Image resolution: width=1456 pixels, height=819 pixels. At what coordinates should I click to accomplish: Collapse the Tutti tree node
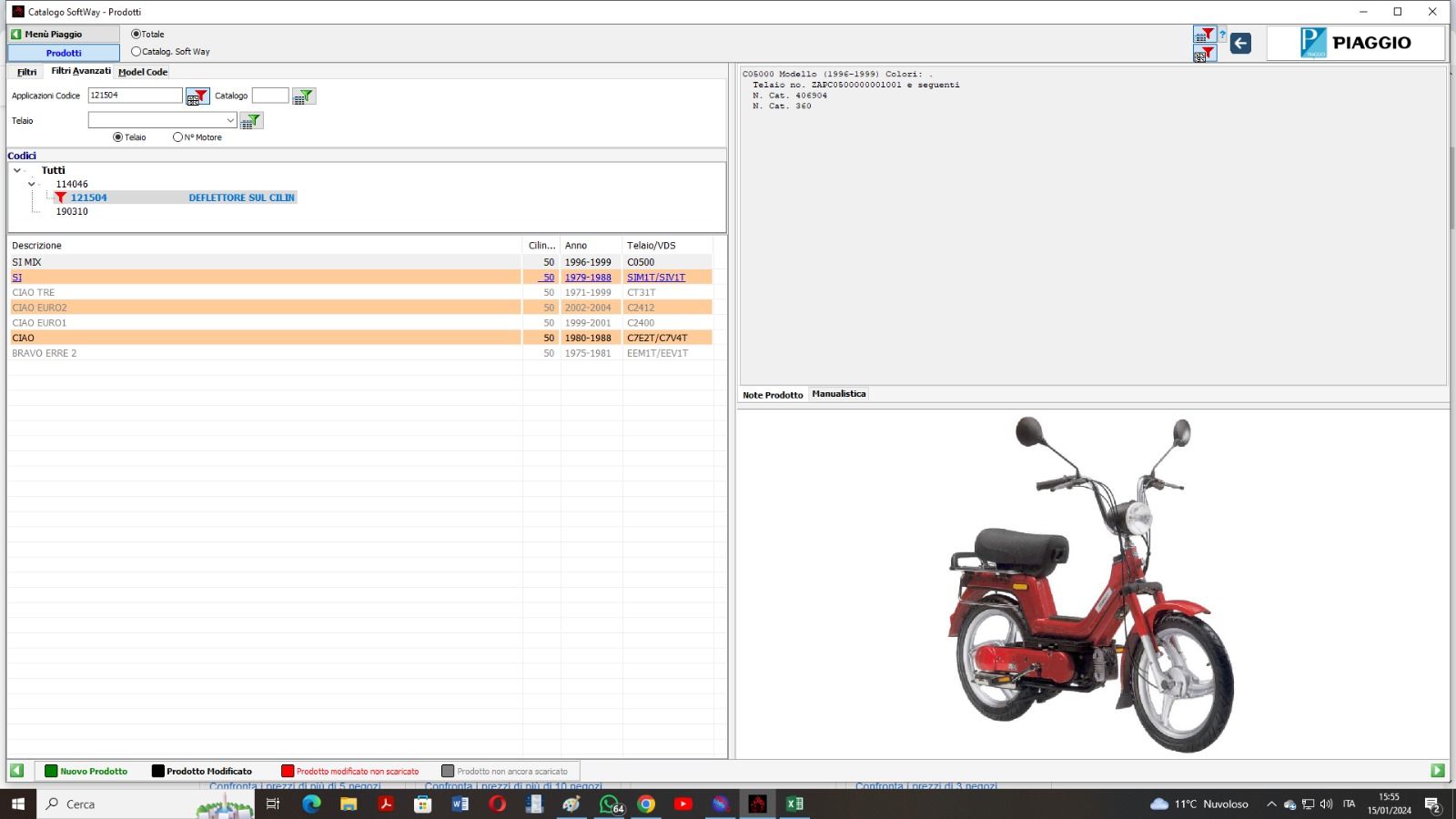[x=17, y=170]
